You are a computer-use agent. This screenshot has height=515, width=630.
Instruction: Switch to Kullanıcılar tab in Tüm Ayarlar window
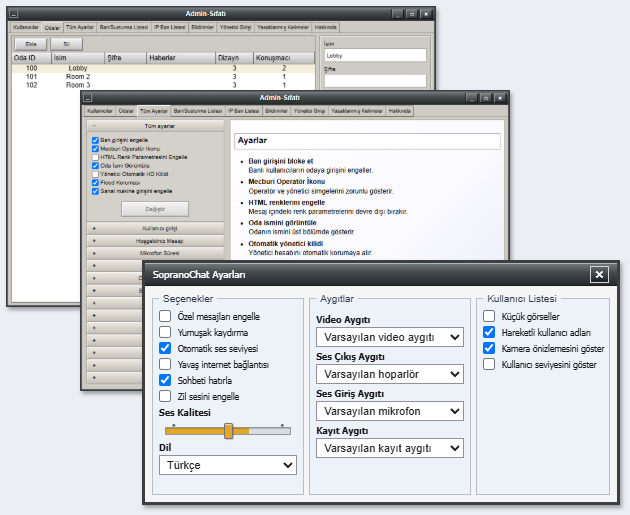point(100,111)
